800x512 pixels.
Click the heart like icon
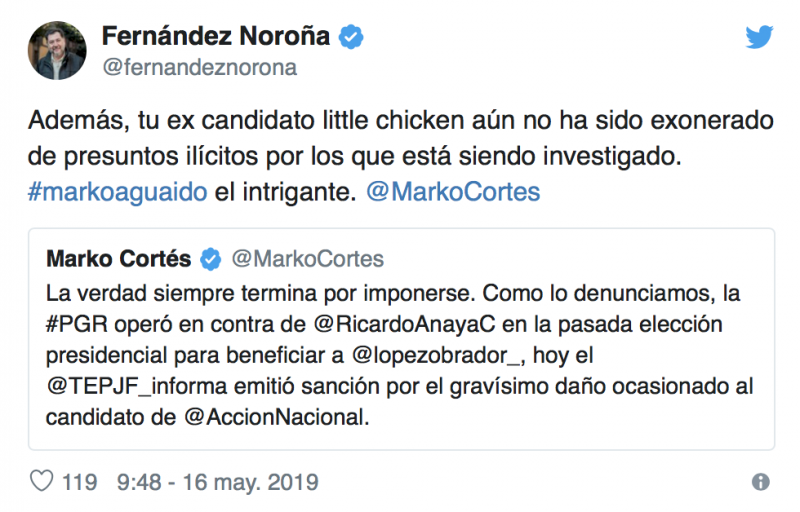tap(41, 482)
